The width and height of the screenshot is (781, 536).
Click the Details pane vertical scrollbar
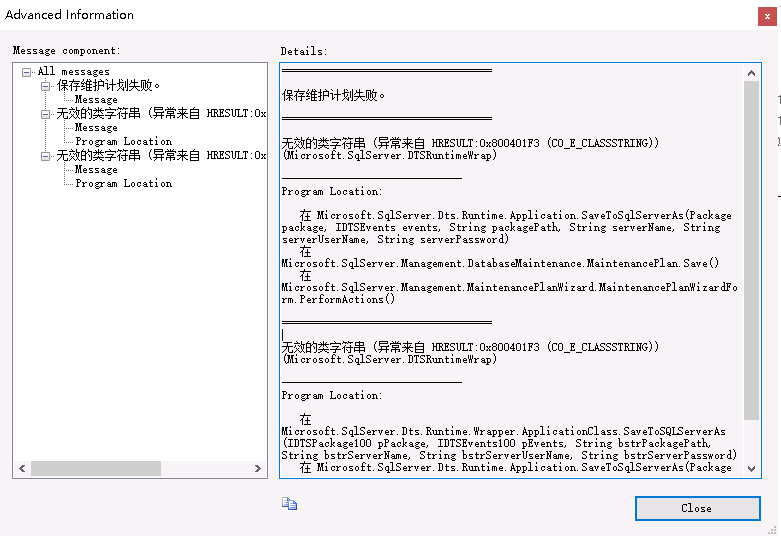[x=752, y=250]
